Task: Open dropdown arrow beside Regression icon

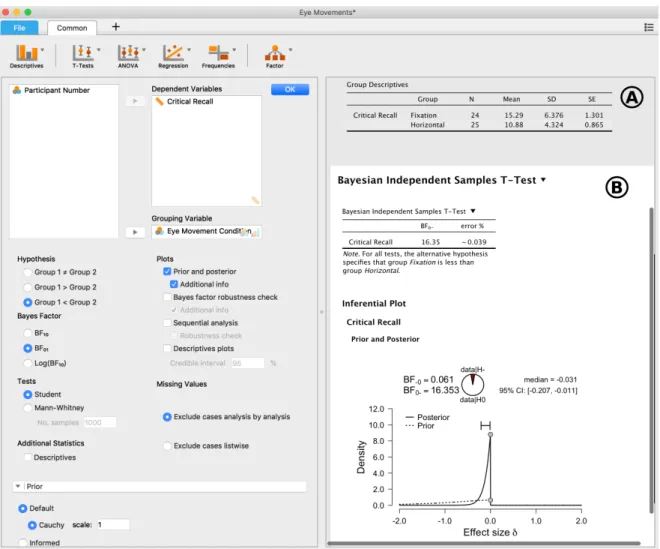Action: pos(189,50)
